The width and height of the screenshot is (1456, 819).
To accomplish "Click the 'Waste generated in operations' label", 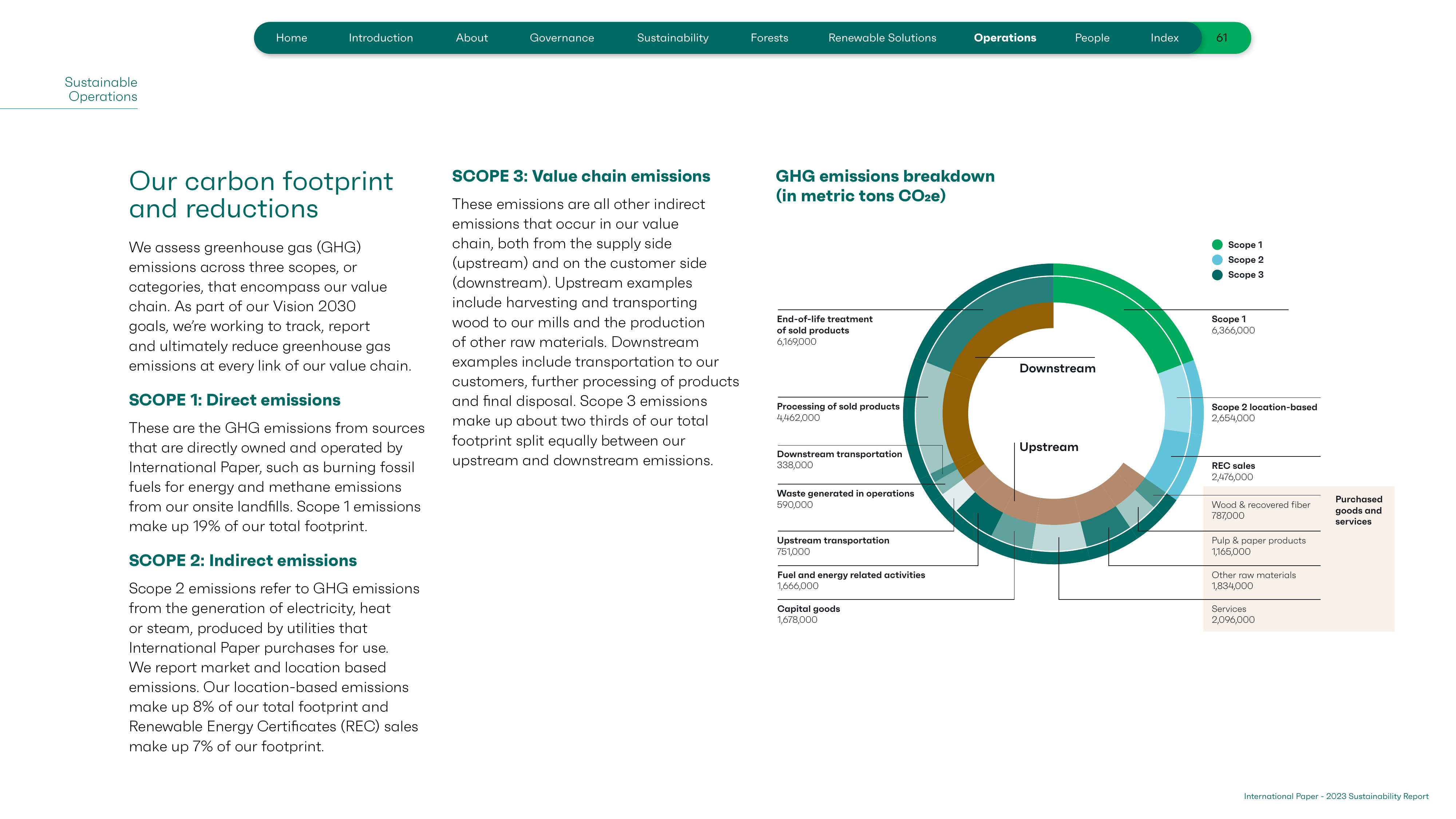I will click(845, 494).
